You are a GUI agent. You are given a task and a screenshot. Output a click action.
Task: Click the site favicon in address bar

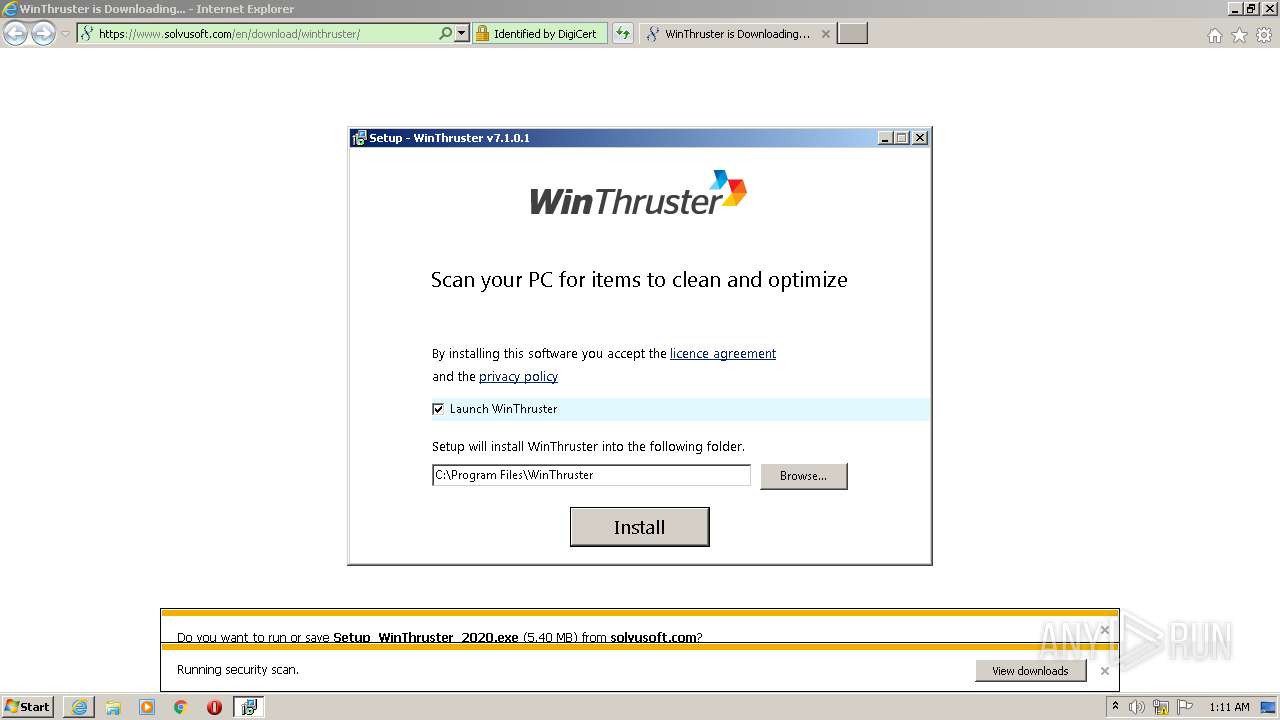pyautogui.click(x=87, y=34)
